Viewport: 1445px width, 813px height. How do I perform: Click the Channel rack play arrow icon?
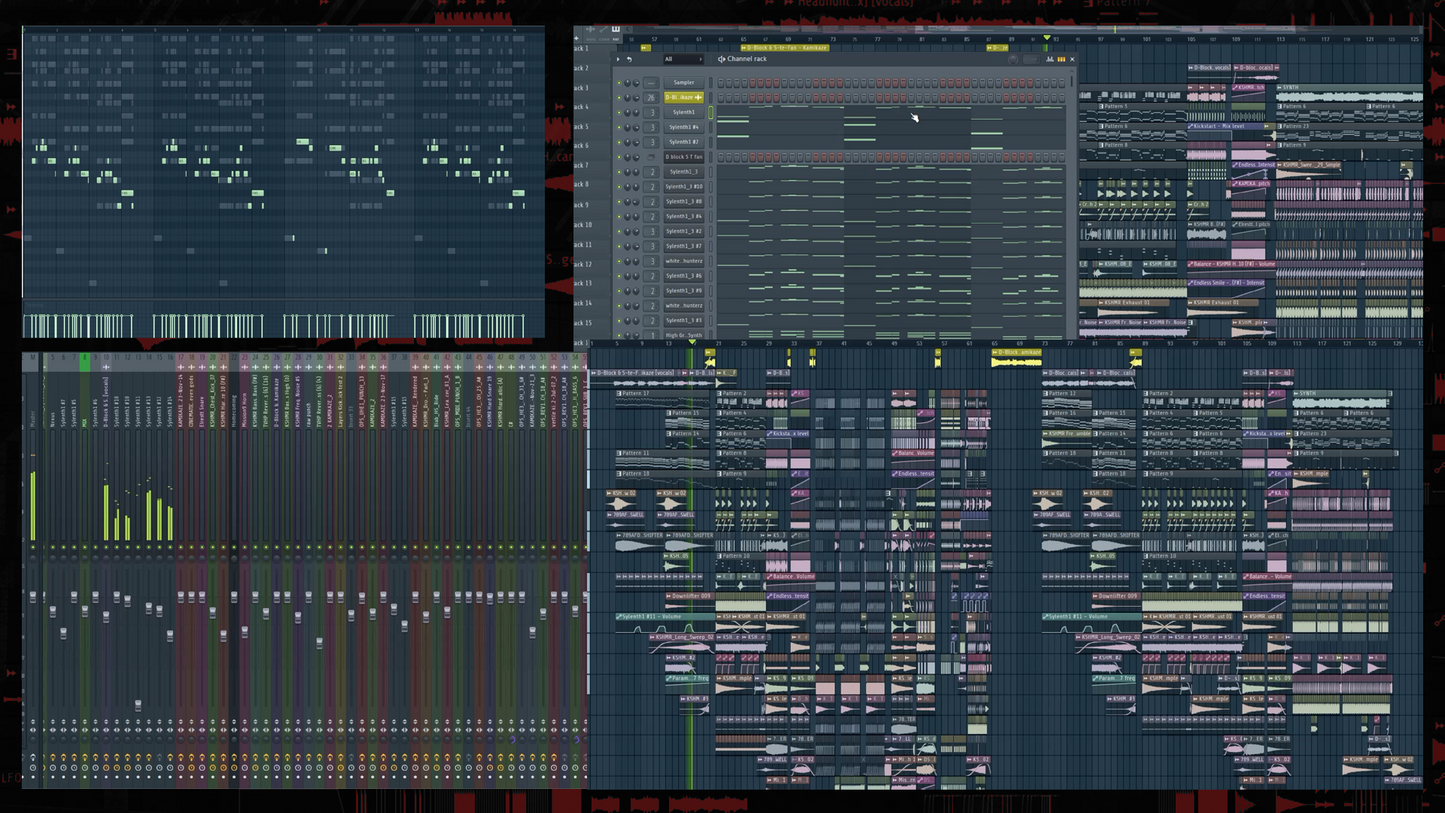(x=618, y=59)
